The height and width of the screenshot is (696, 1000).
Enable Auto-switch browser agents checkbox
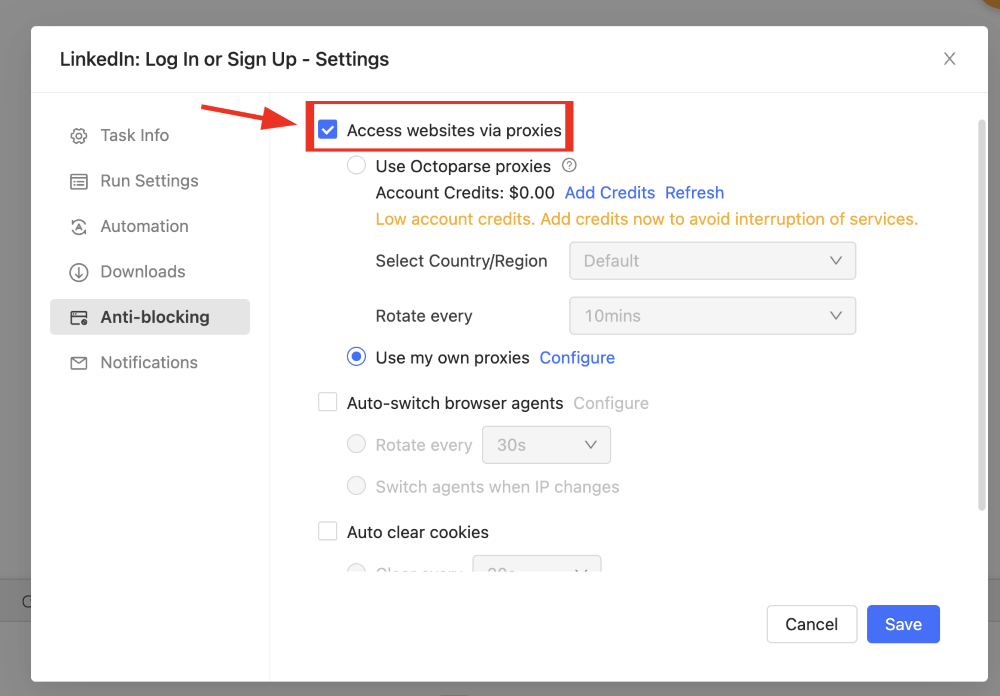[328, 403]
